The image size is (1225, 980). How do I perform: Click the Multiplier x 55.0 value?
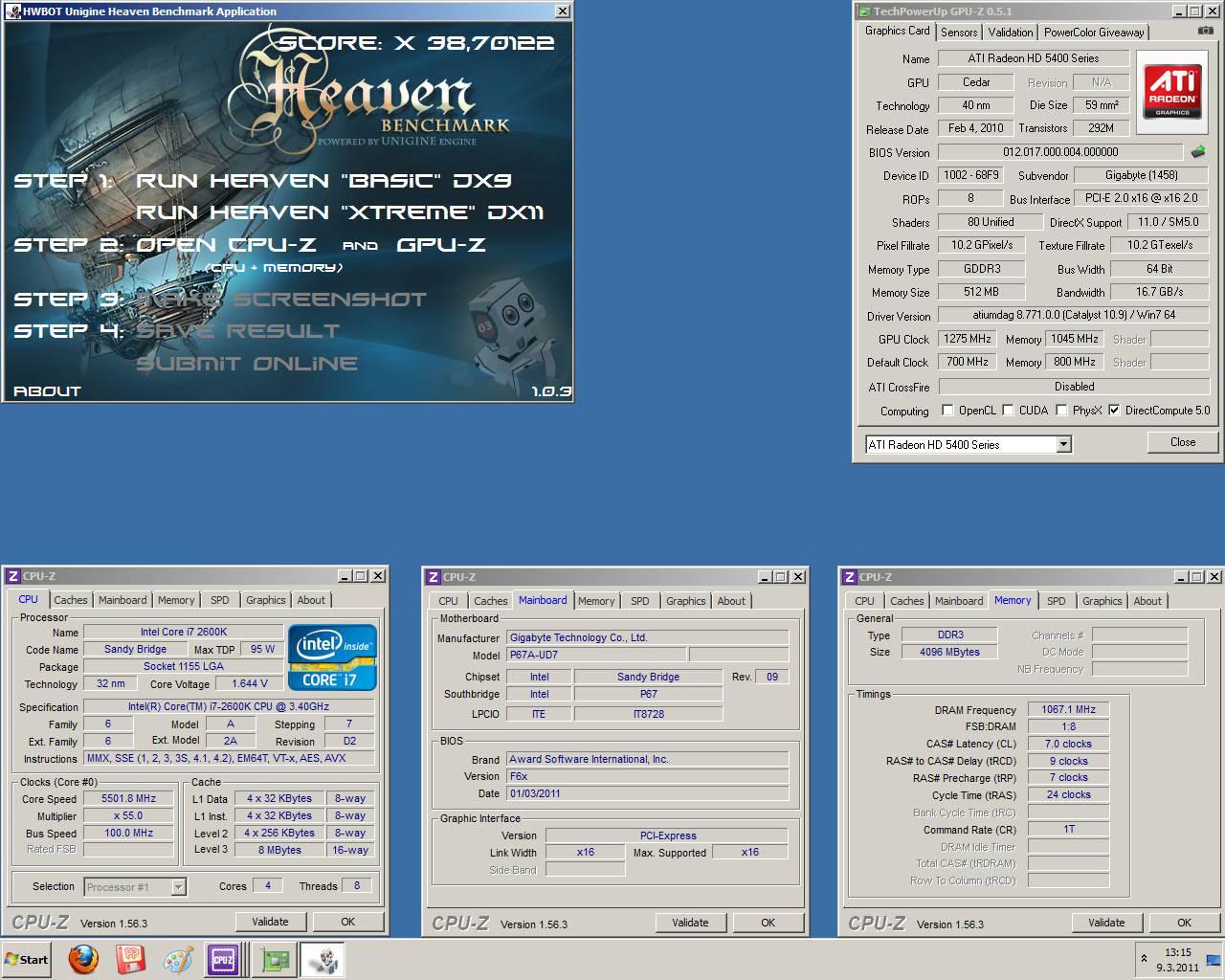point(128,815)
